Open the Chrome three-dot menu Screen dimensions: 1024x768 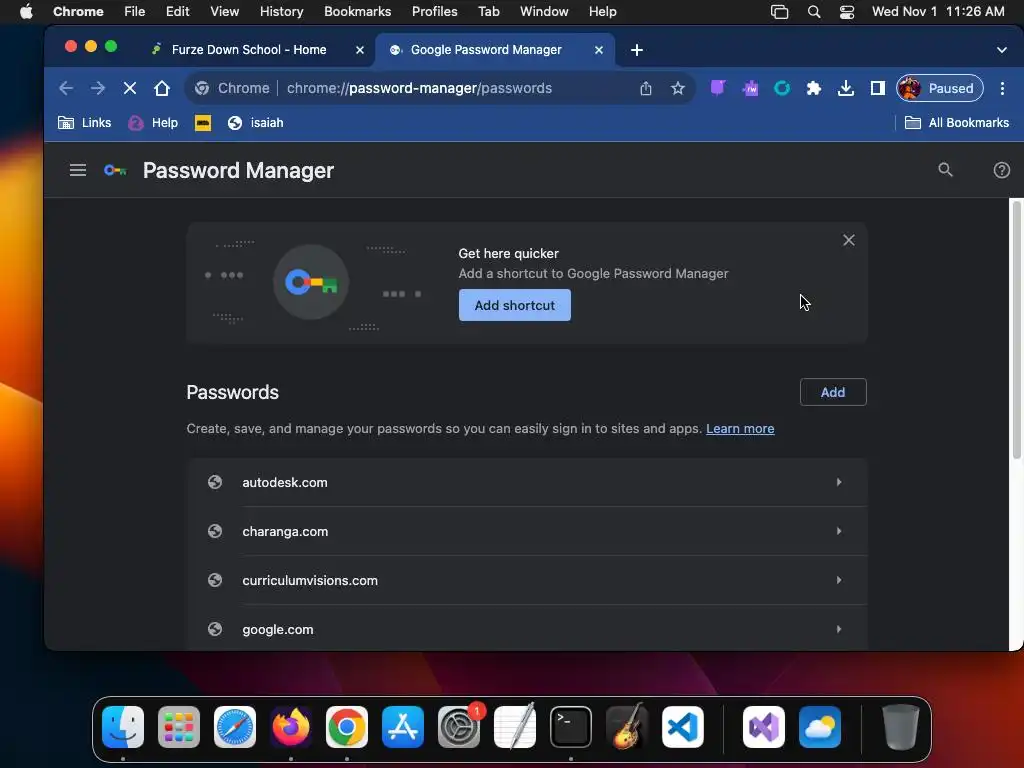pyautogui.click(x=1002, y=88)
